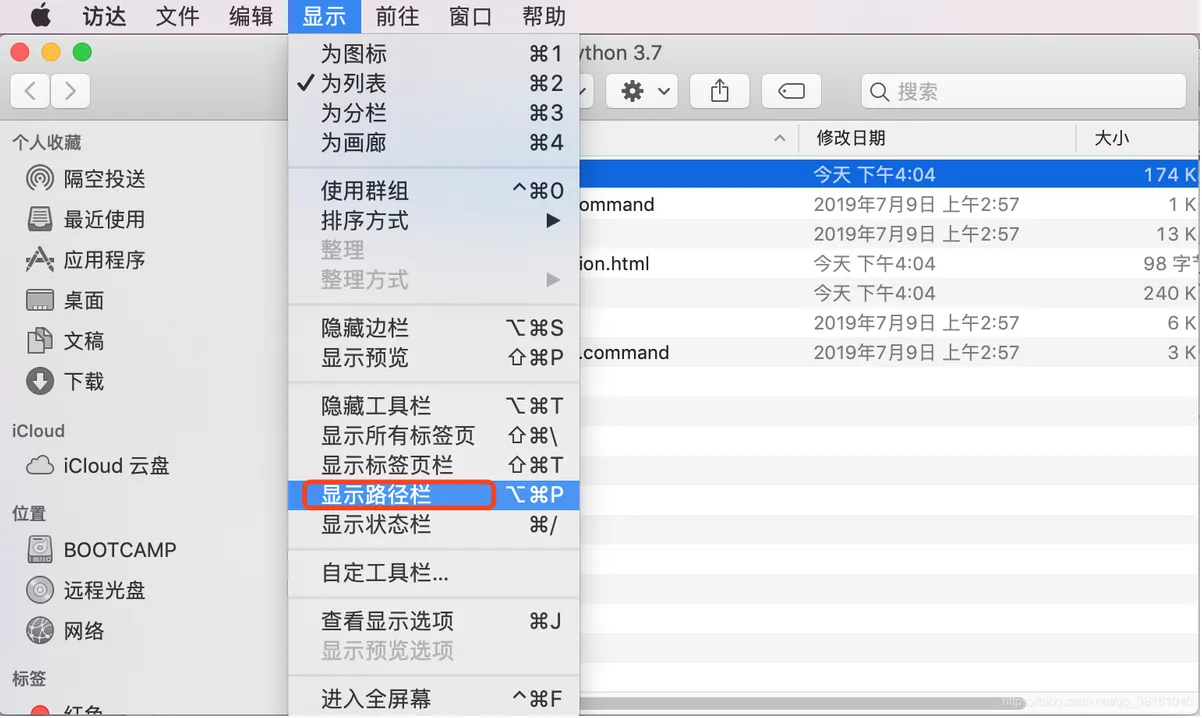Viewport: 1202px width, 718px height.
Task: Select the file row sized 13 K
Action: [888, 234]
